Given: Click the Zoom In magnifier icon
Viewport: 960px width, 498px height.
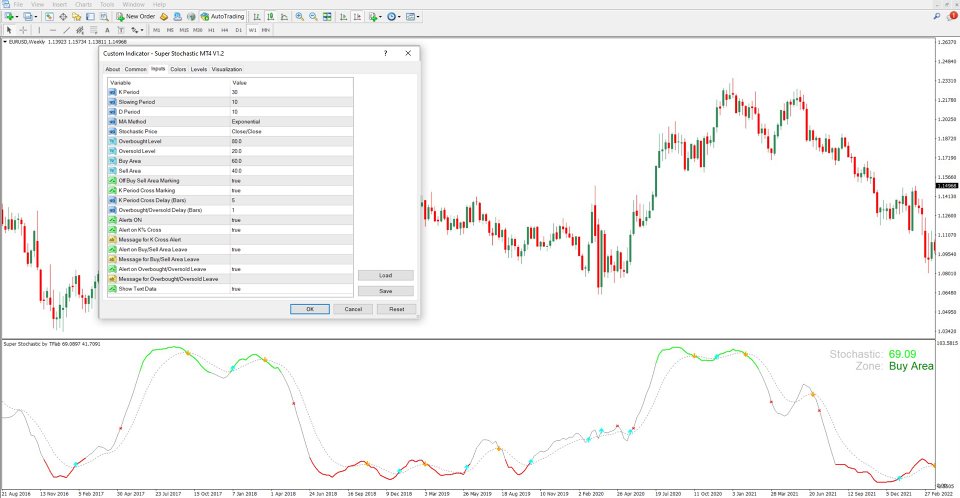Looking at the screenshot, I should [x=300, y=17].
